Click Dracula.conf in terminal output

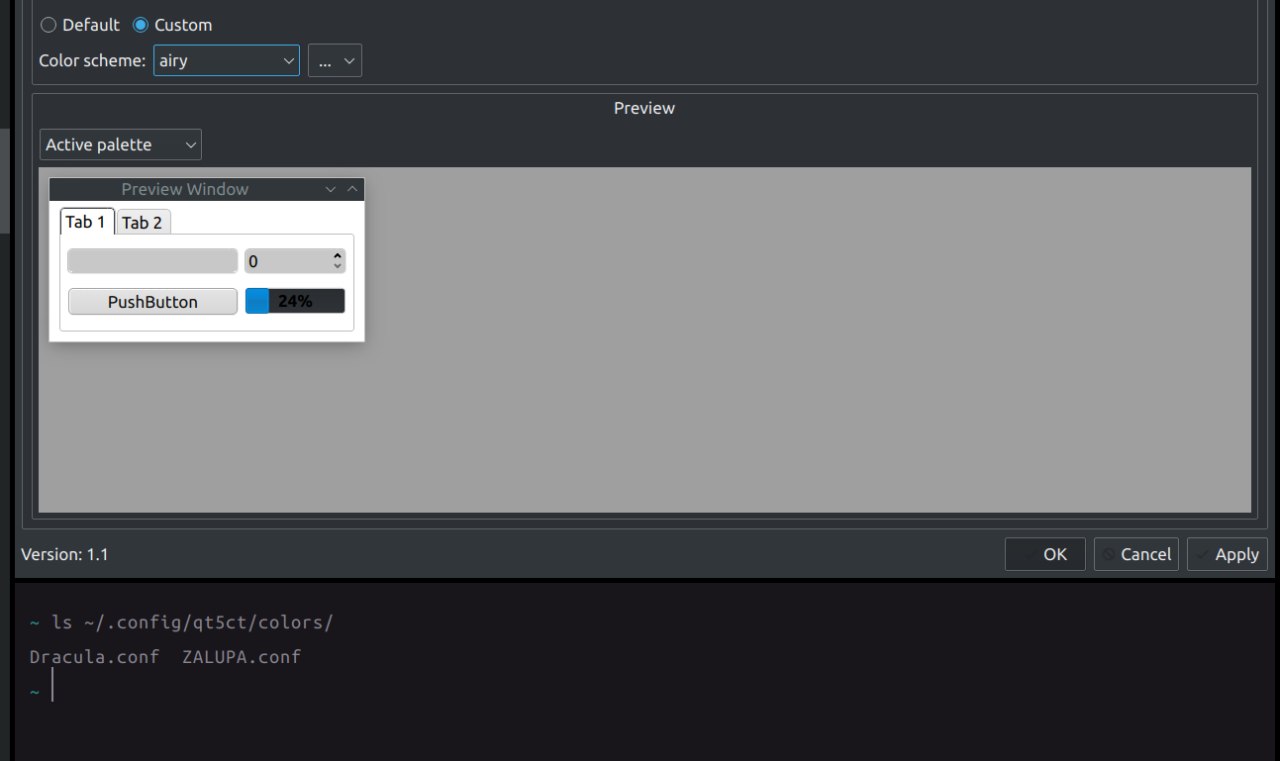[x=94, y=657]
